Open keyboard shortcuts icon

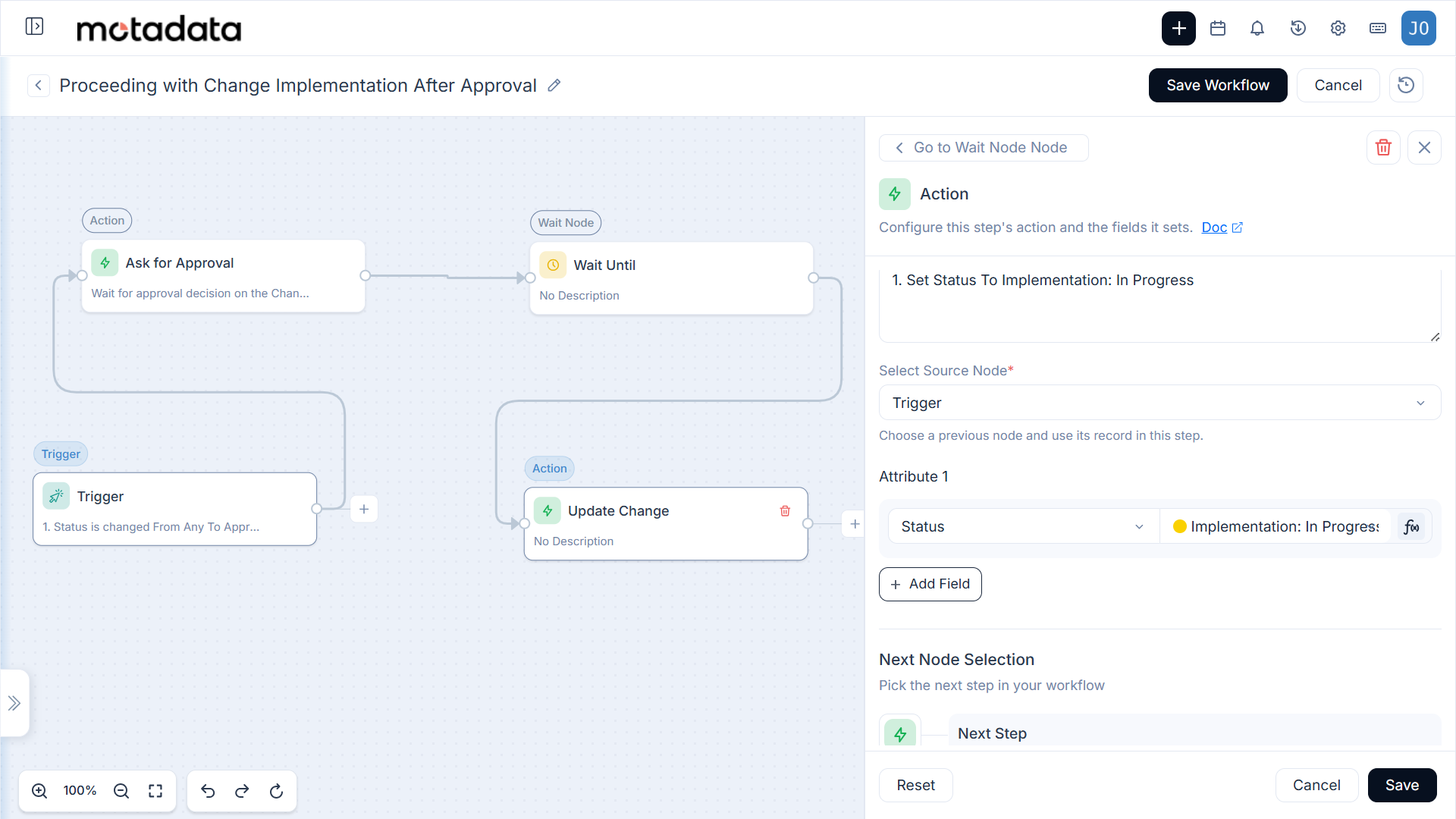(1378, 28)
